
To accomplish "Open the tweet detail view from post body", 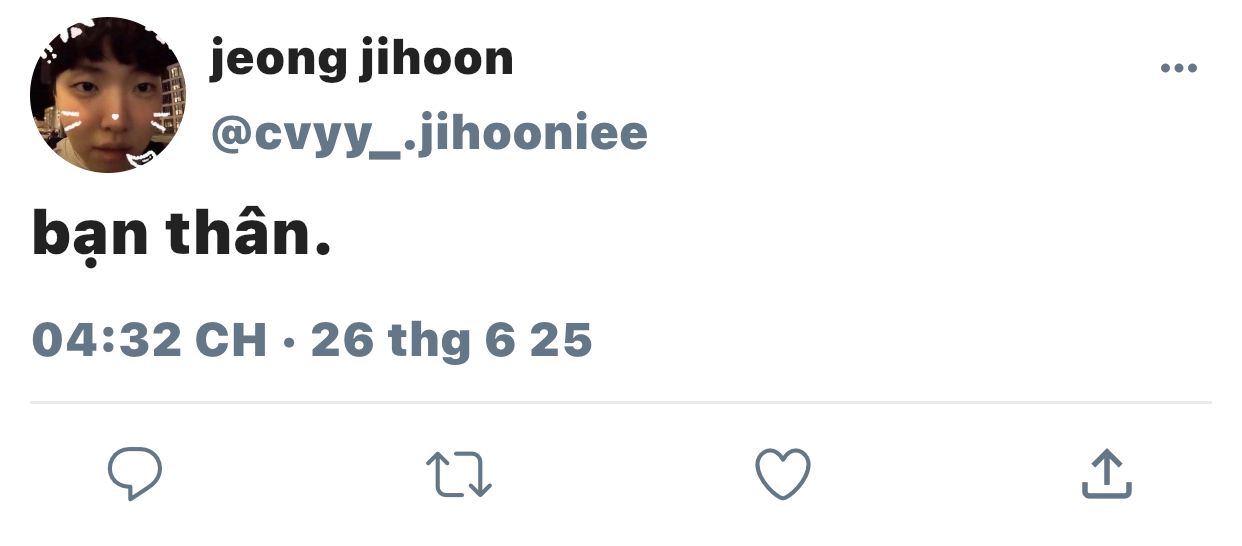I will point(181,235).
